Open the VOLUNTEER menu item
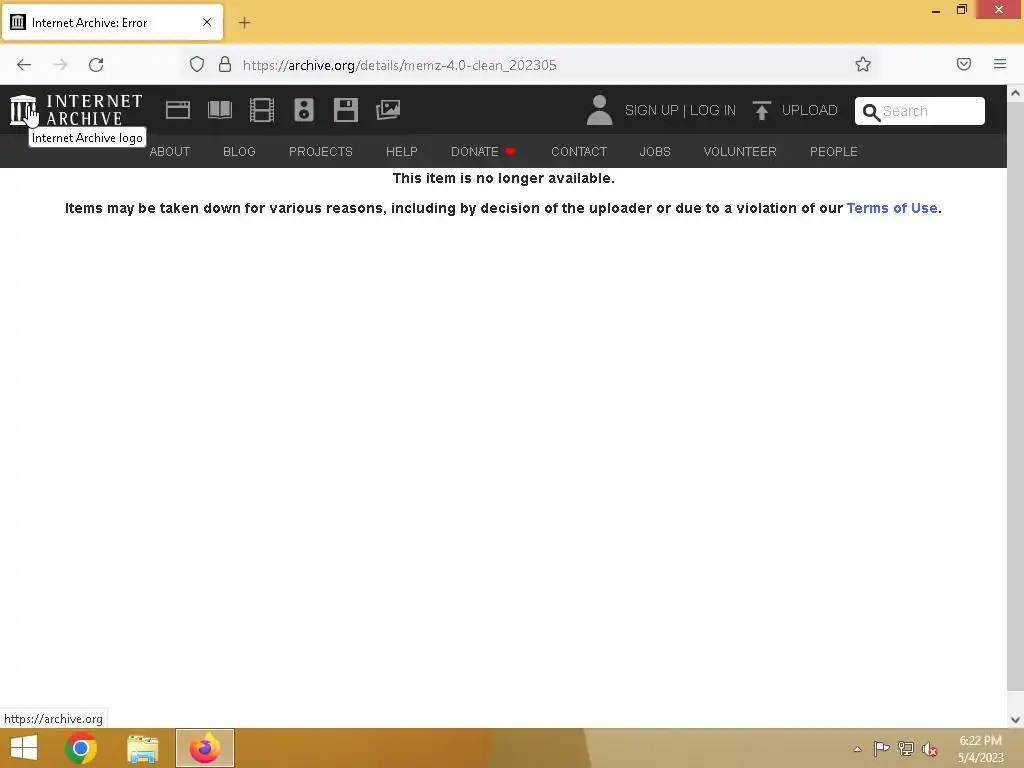1024x768 pixels. click(x=740, y=152)
